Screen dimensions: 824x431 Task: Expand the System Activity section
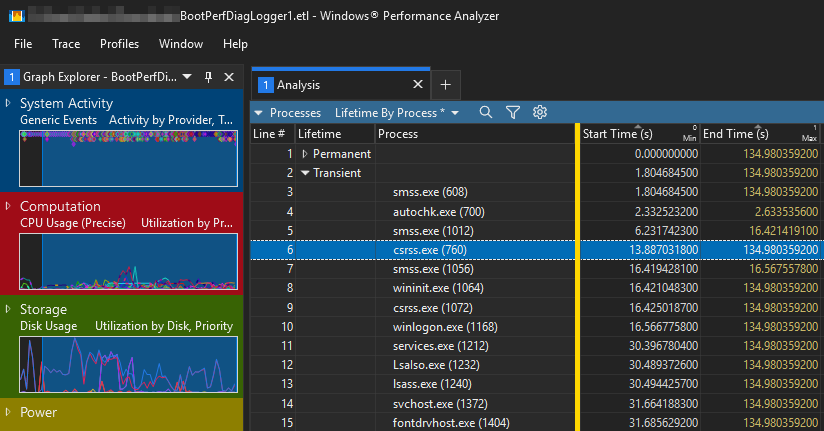click(8, 103)
